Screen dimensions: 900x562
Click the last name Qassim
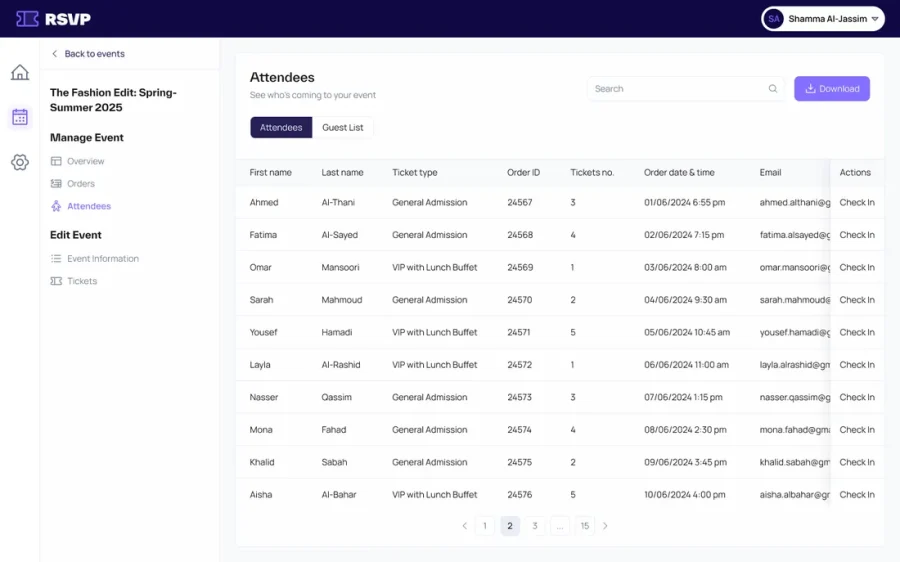(x=336, y=397)
